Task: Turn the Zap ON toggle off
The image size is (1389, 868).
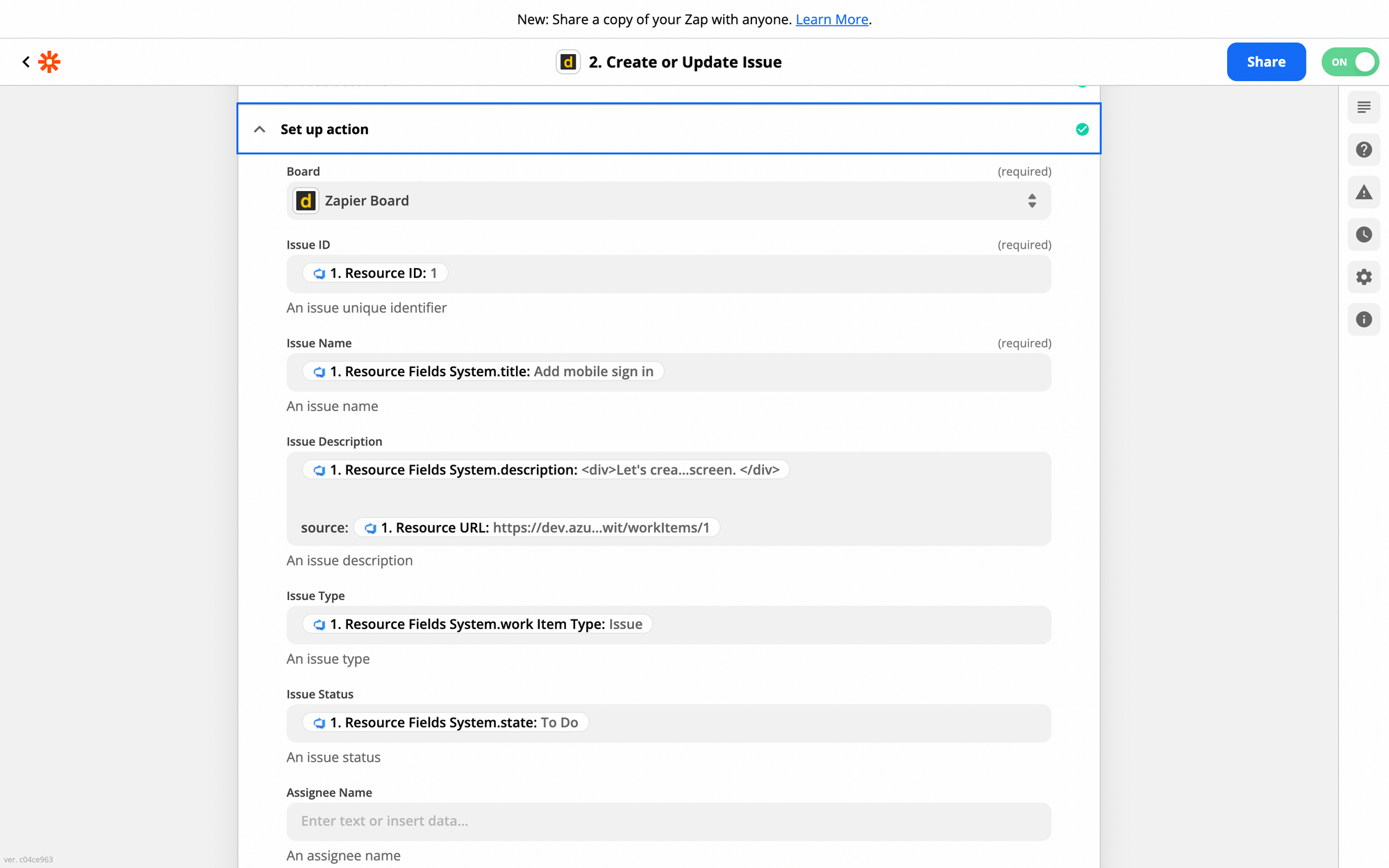Action: 1349,62
